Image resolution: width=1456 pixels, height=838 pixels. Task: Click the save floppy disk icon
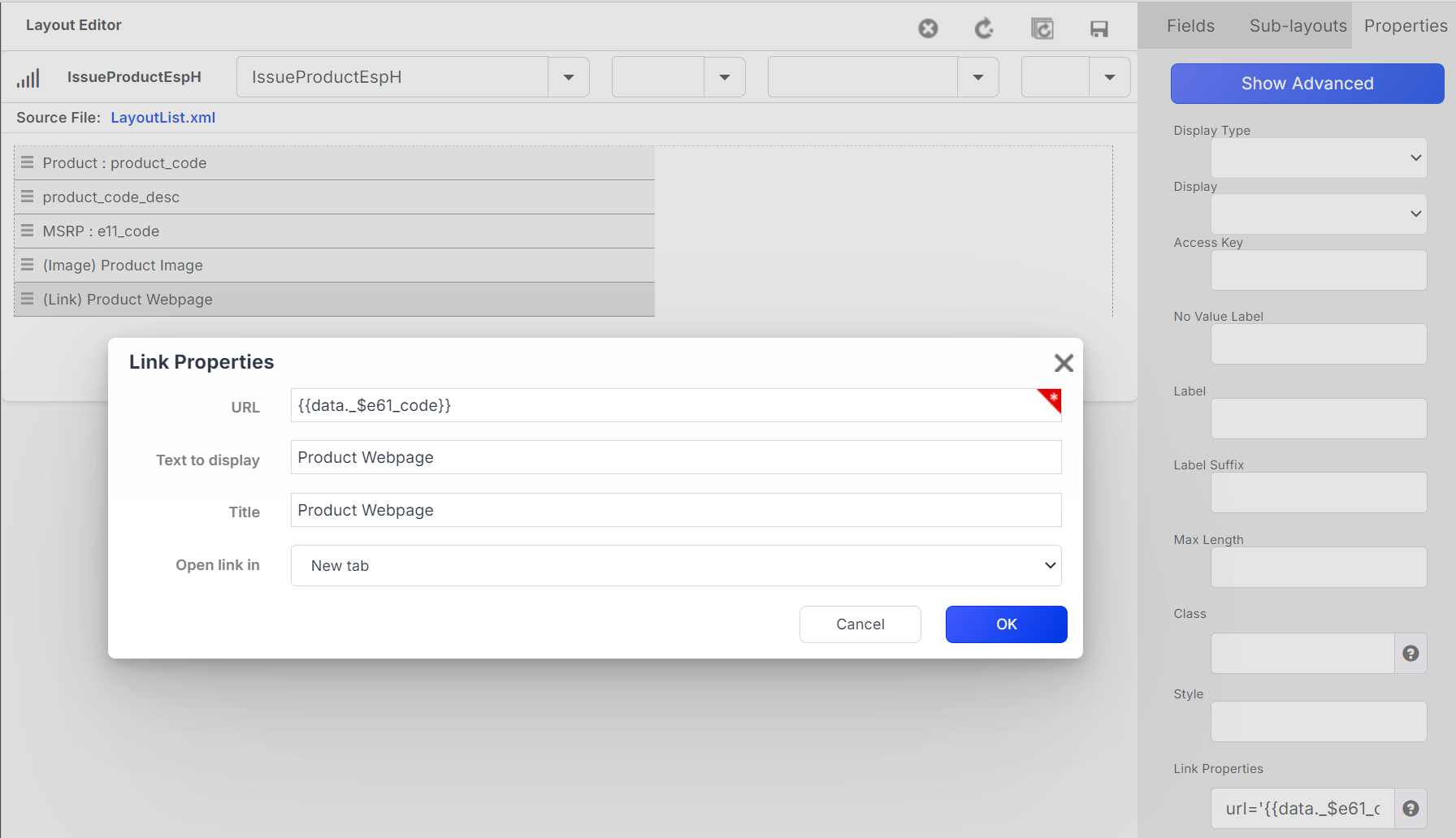pyautogui.click(x=1098, y=29)
